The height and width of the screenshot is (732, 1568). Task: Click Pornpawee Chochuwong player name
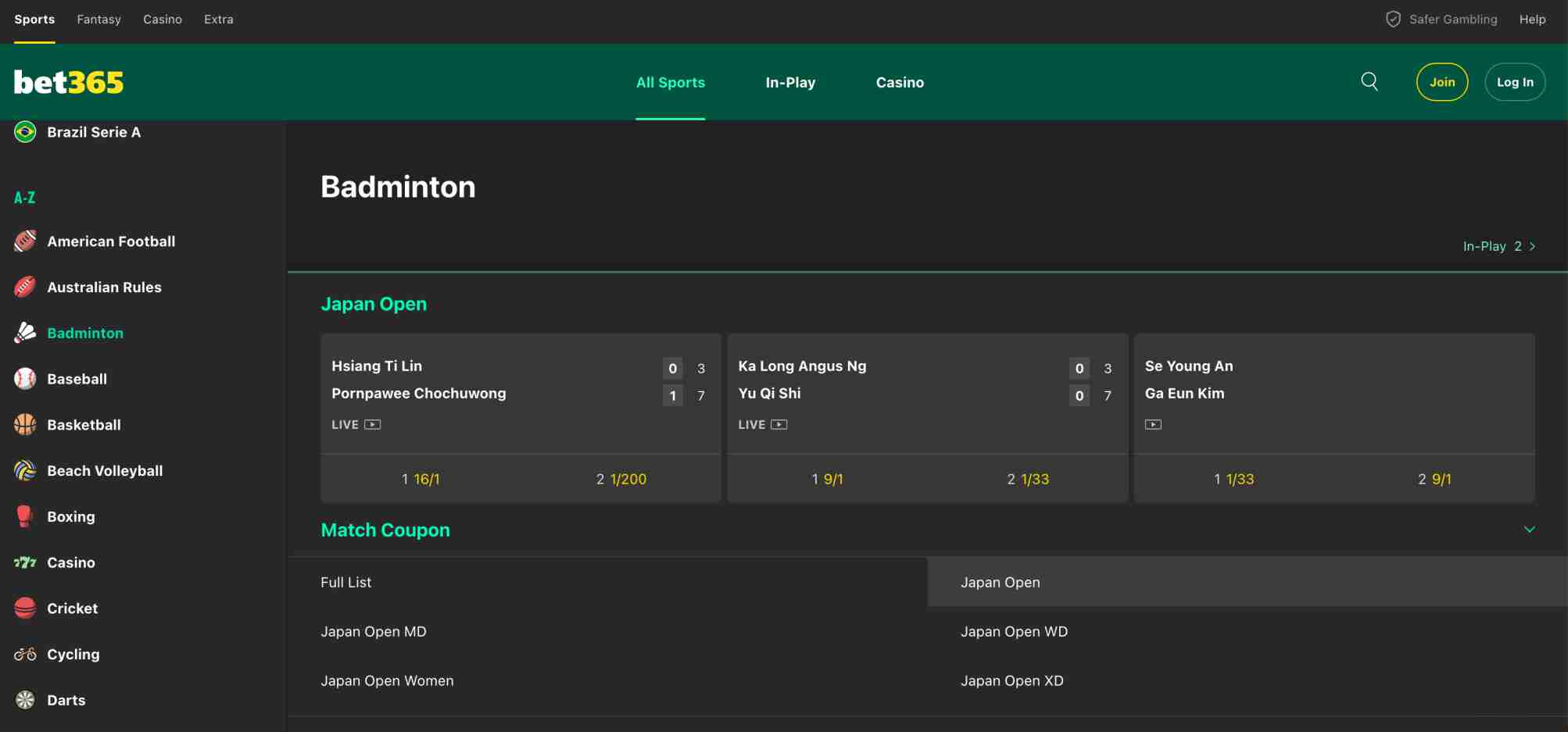click(x=419, y=393)
